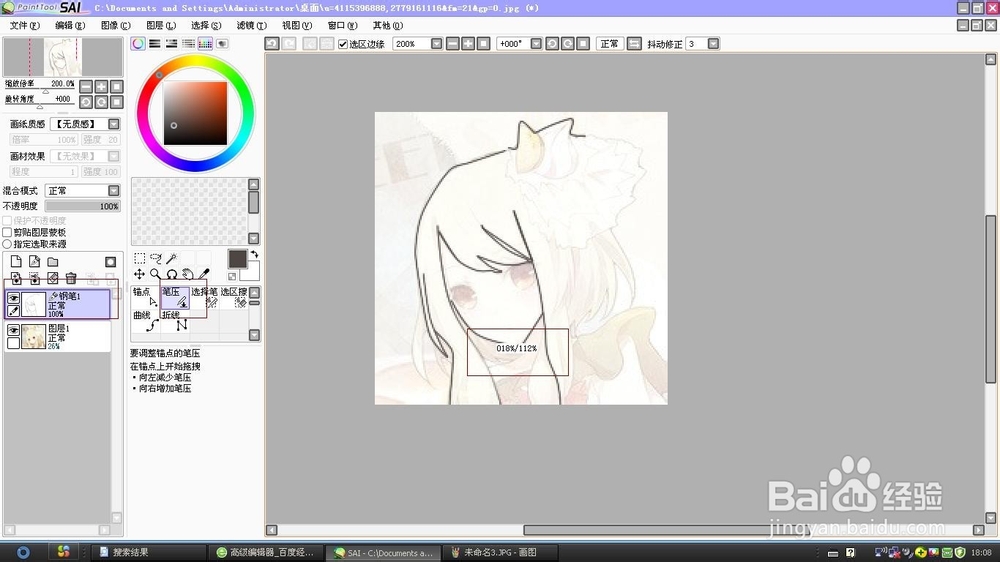Image resolution: width=1000 pixels, height=562 pixels.
Task: Click the foreground color swatch
Action: point(237,258)
